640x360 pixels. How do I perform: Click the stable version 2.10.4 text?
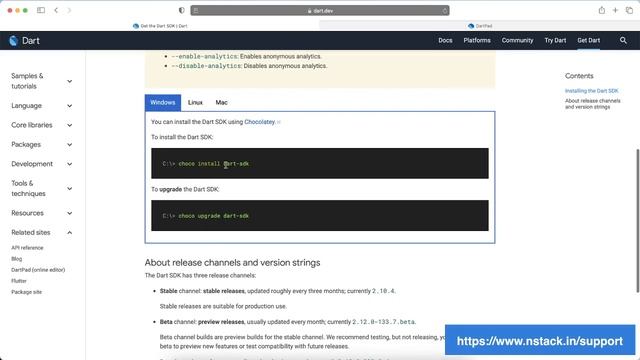383,291
